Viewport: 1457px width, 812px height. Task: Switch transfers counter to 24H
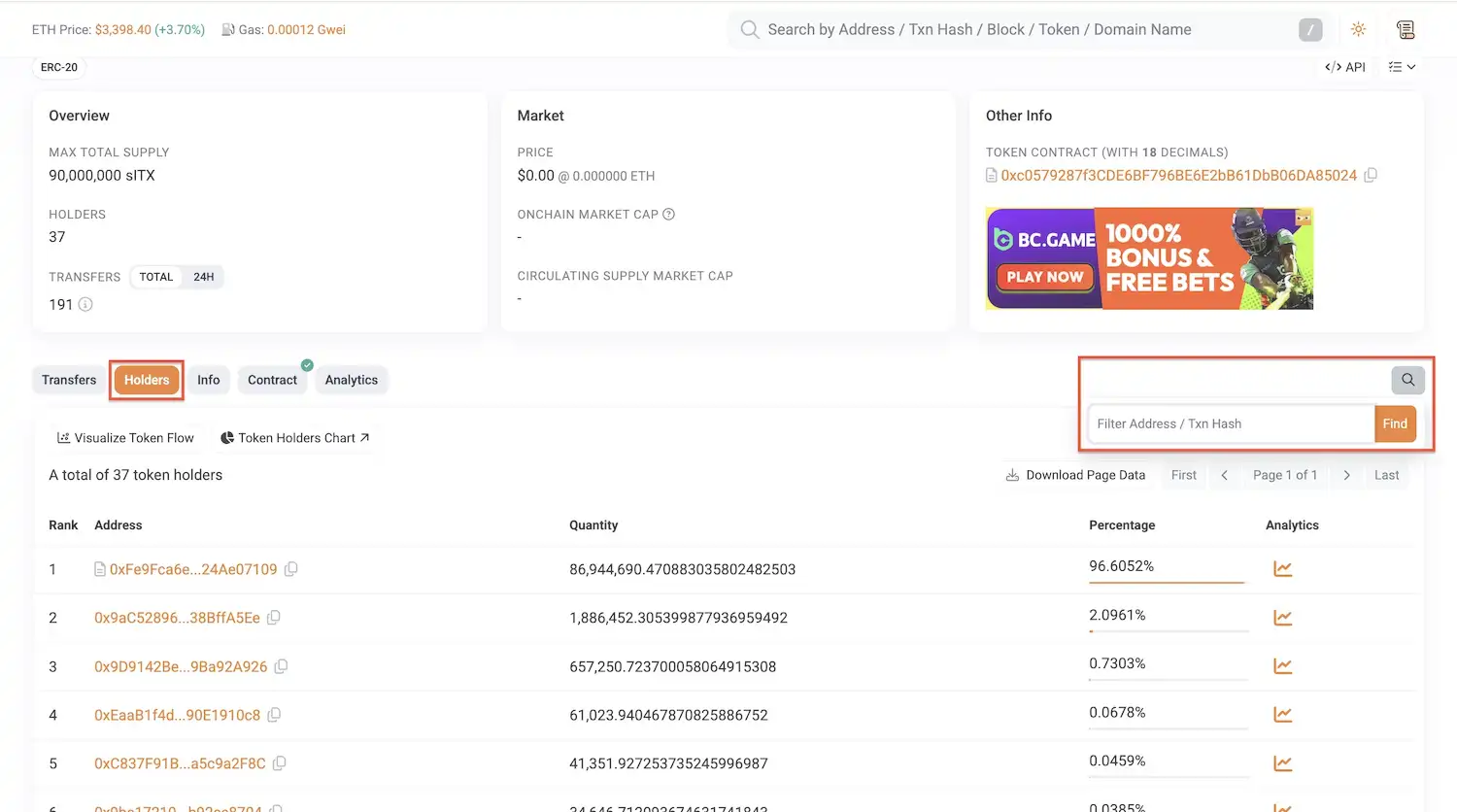click(202, 277)
